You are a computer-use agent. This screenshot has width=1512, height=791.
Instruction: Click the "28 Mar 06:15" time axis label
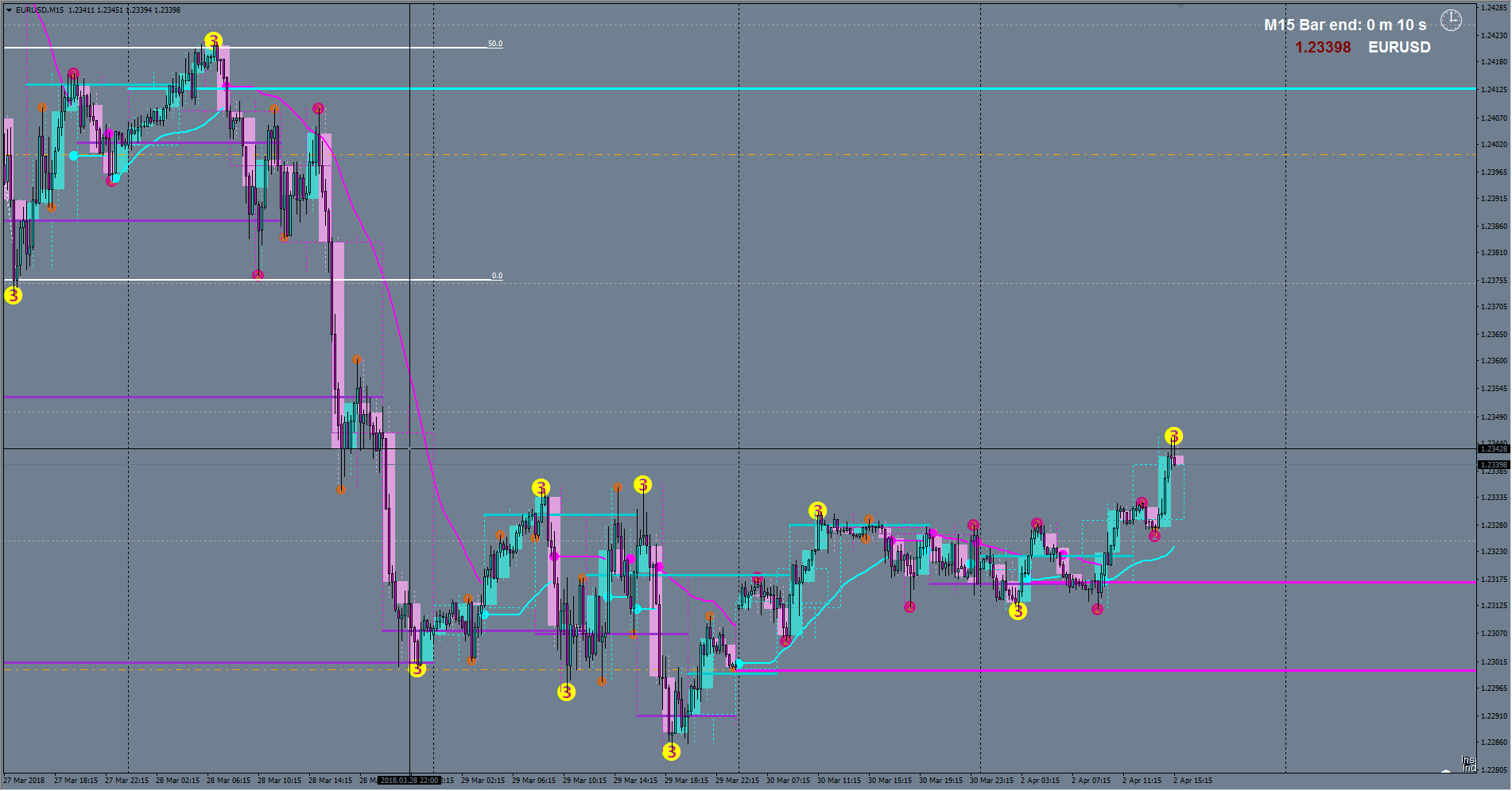coord(228,781)
